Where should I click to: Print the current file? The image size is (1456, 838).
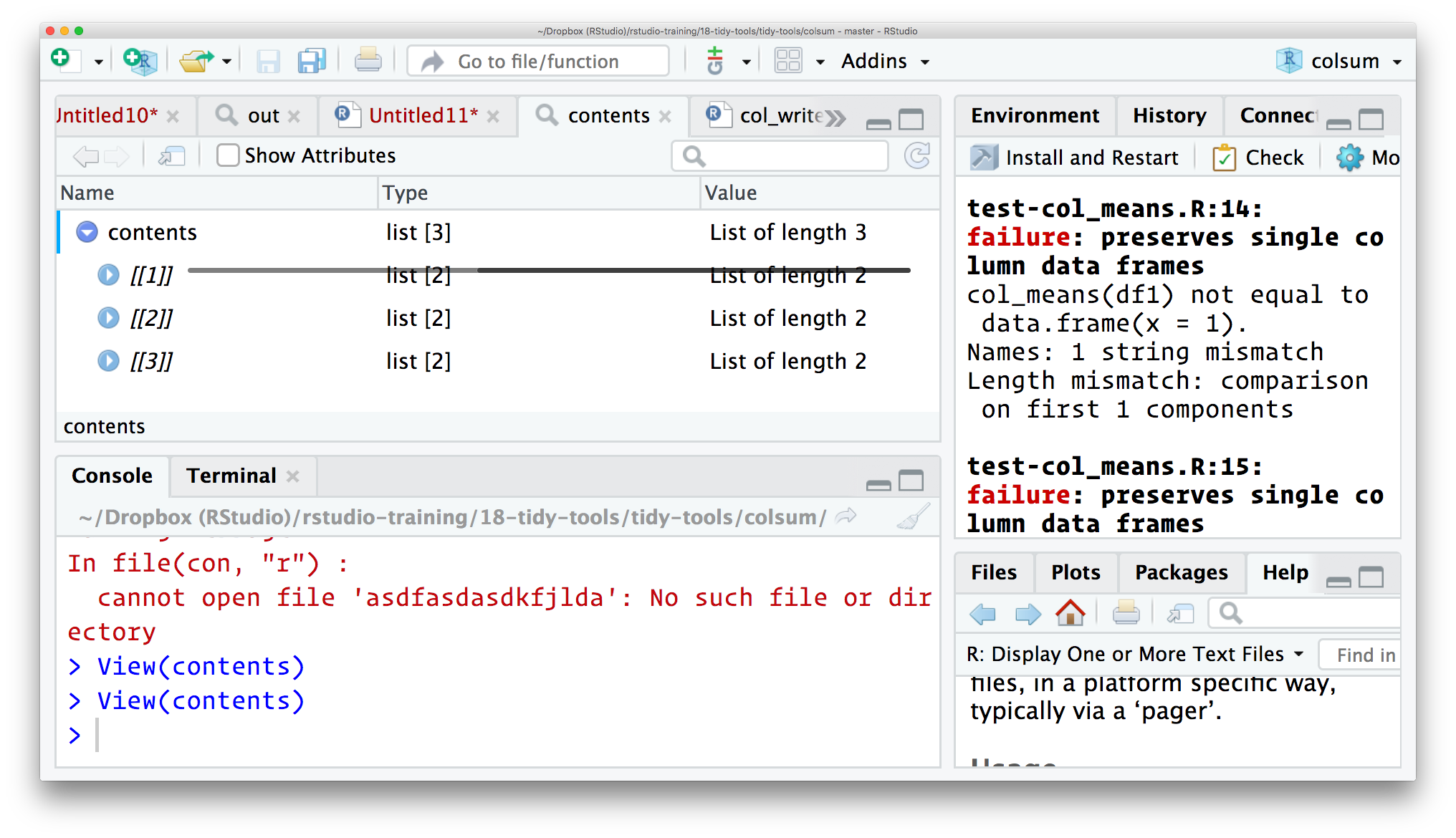tap(368, 61)
